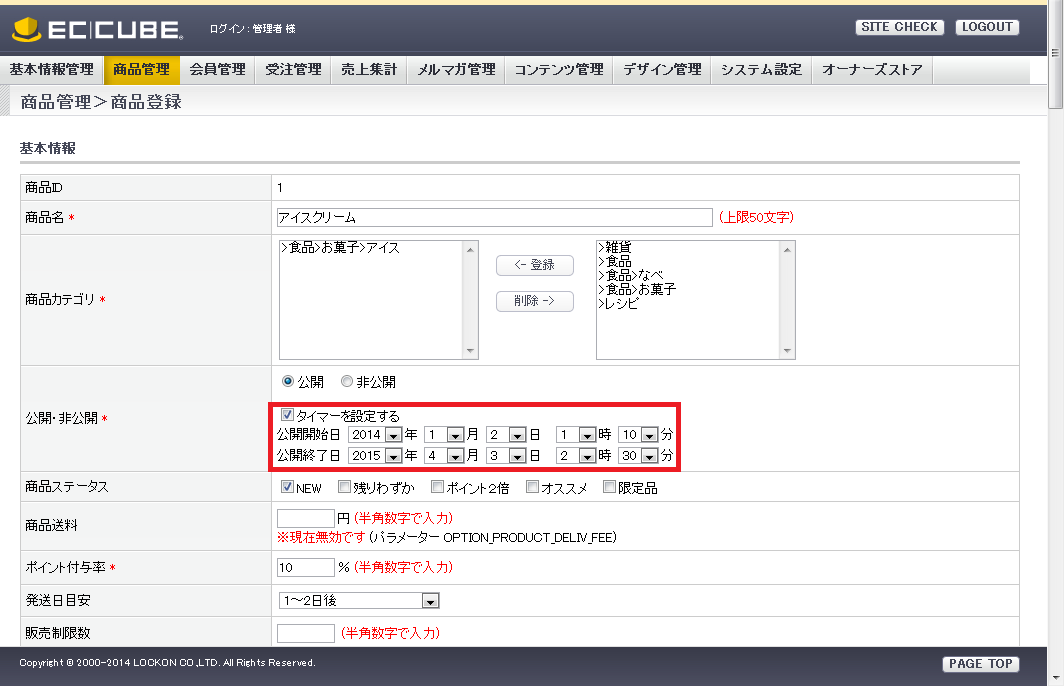This screenshot has height=686, width=1064.
Task: Open 公開終了日 hour dropdown
Action: [576, 456]
